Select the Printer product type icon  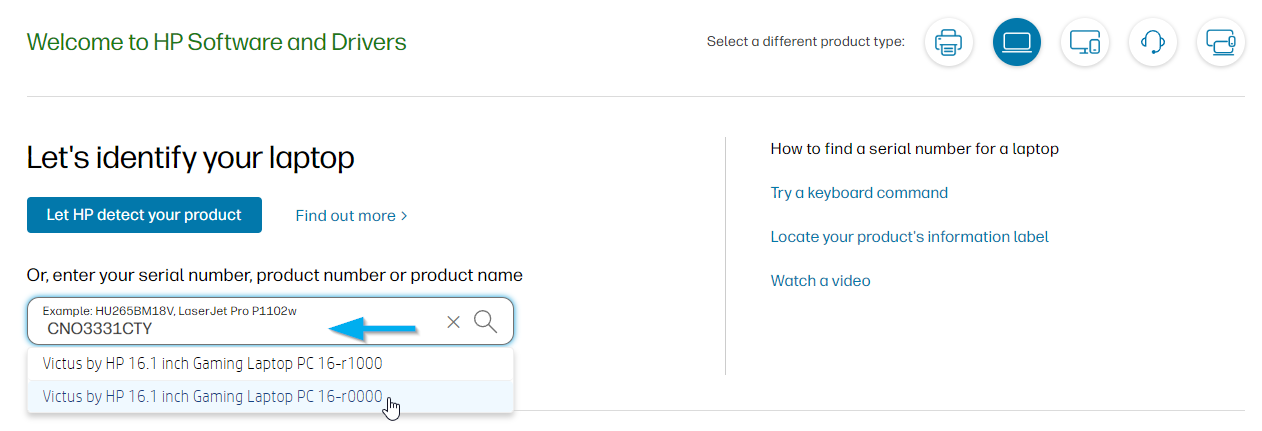click(x=948, y=43)
